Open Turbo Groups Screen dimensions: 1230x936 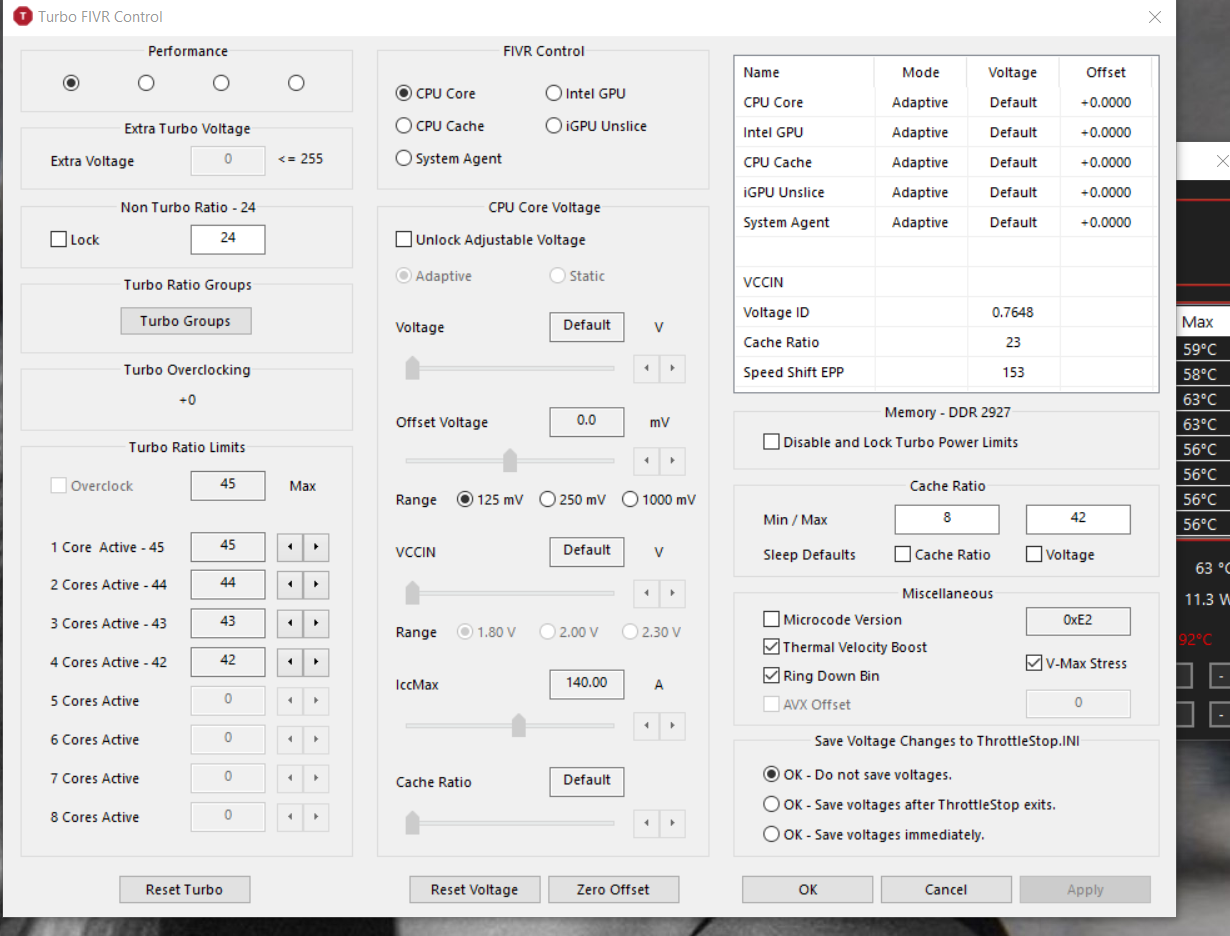click(x=185, y=321)
